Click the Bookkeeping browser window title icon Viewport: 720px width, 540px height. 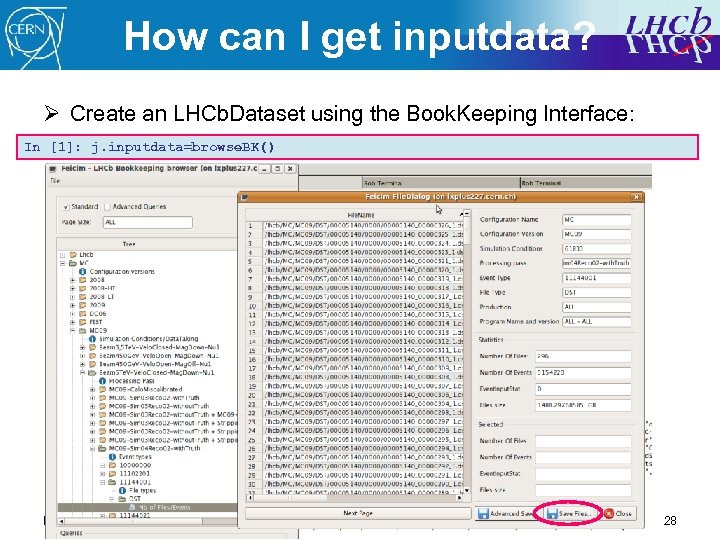[x=53, y=169]
